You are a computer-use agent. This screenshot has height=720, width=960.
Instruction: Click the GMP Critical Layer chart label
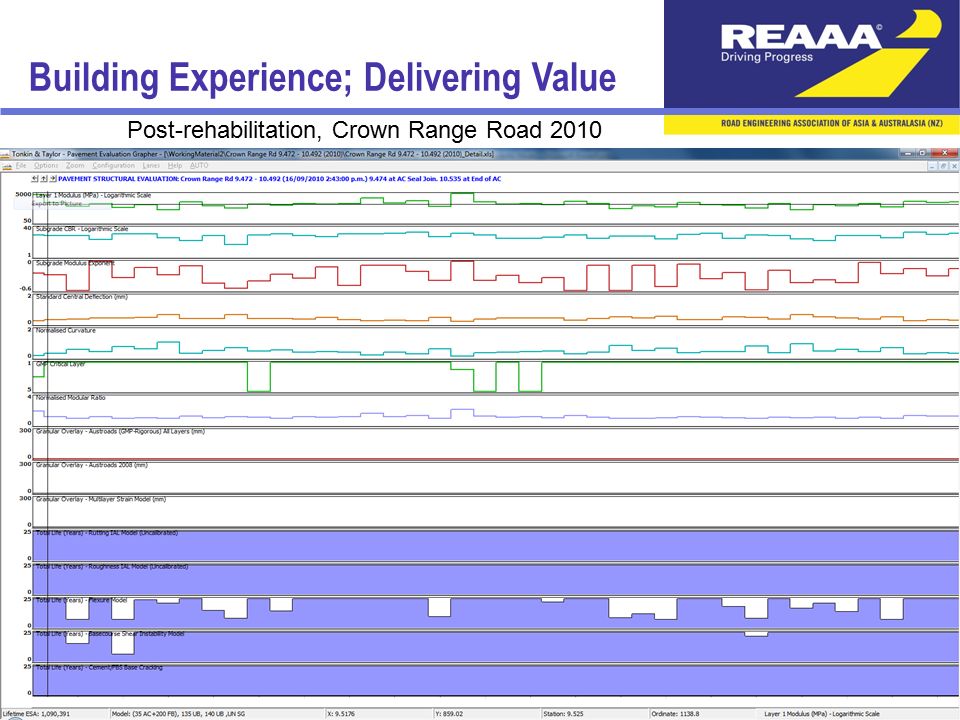[x=61, y=364]
